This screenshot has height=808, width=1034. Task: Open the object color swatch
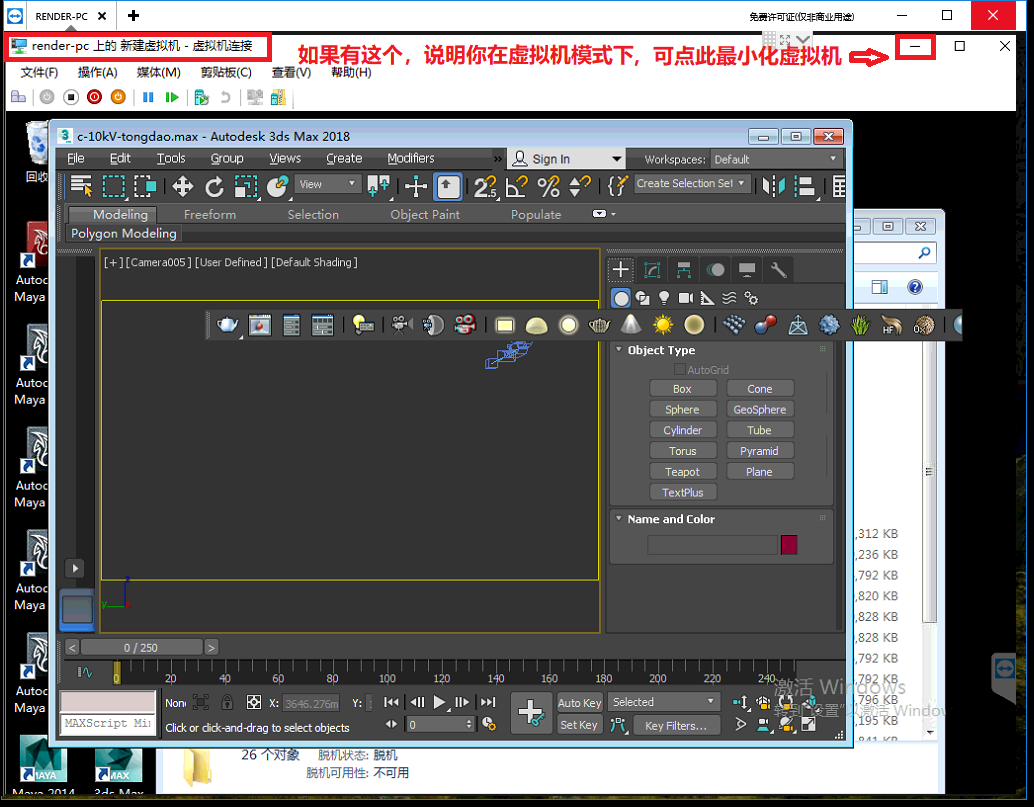[x=789, y=545]
